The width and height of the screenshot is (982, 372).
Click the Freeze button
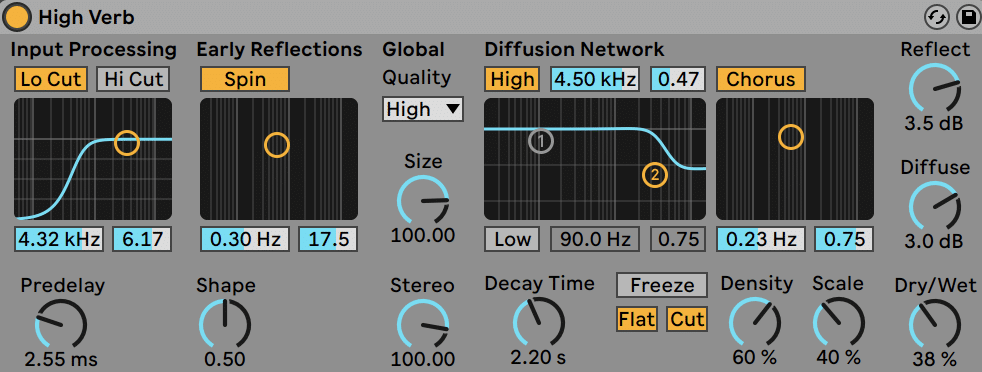point(662,285)
